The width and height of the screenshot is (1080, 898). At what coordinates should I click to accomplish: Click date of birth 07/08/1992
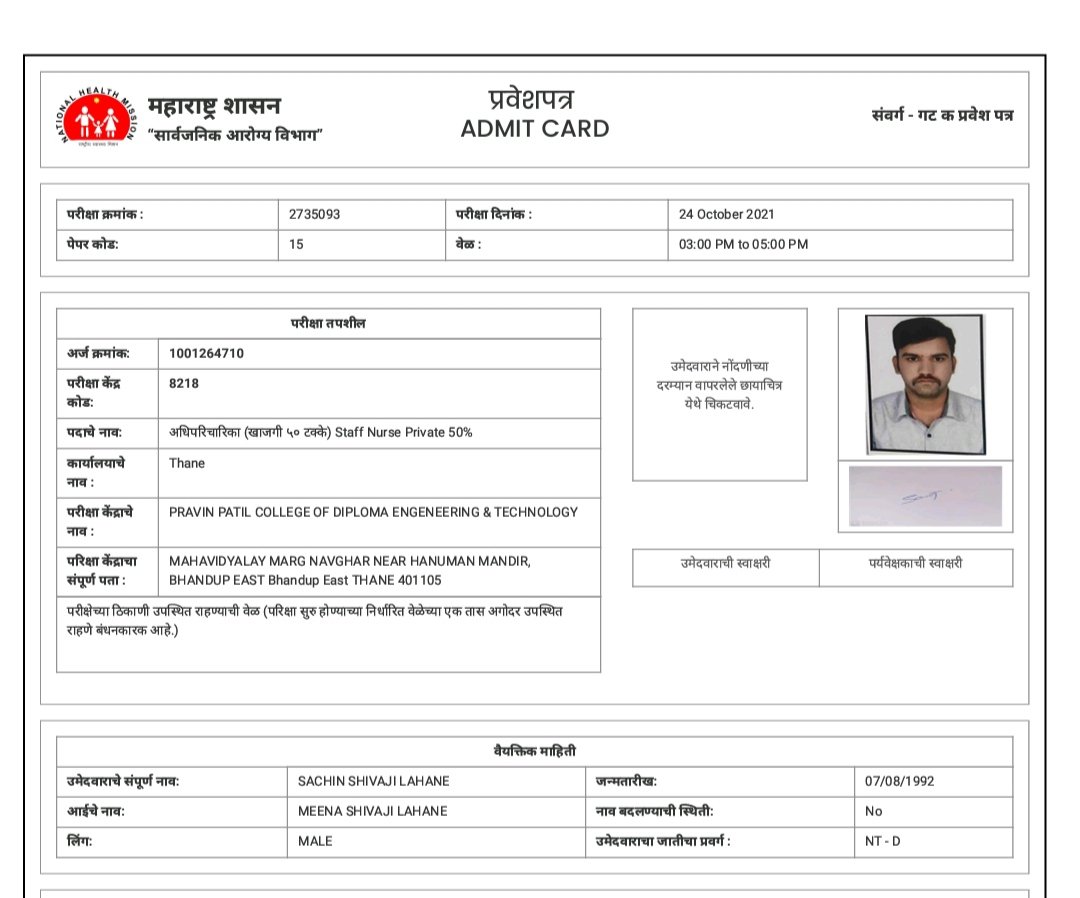coord(900,781)
